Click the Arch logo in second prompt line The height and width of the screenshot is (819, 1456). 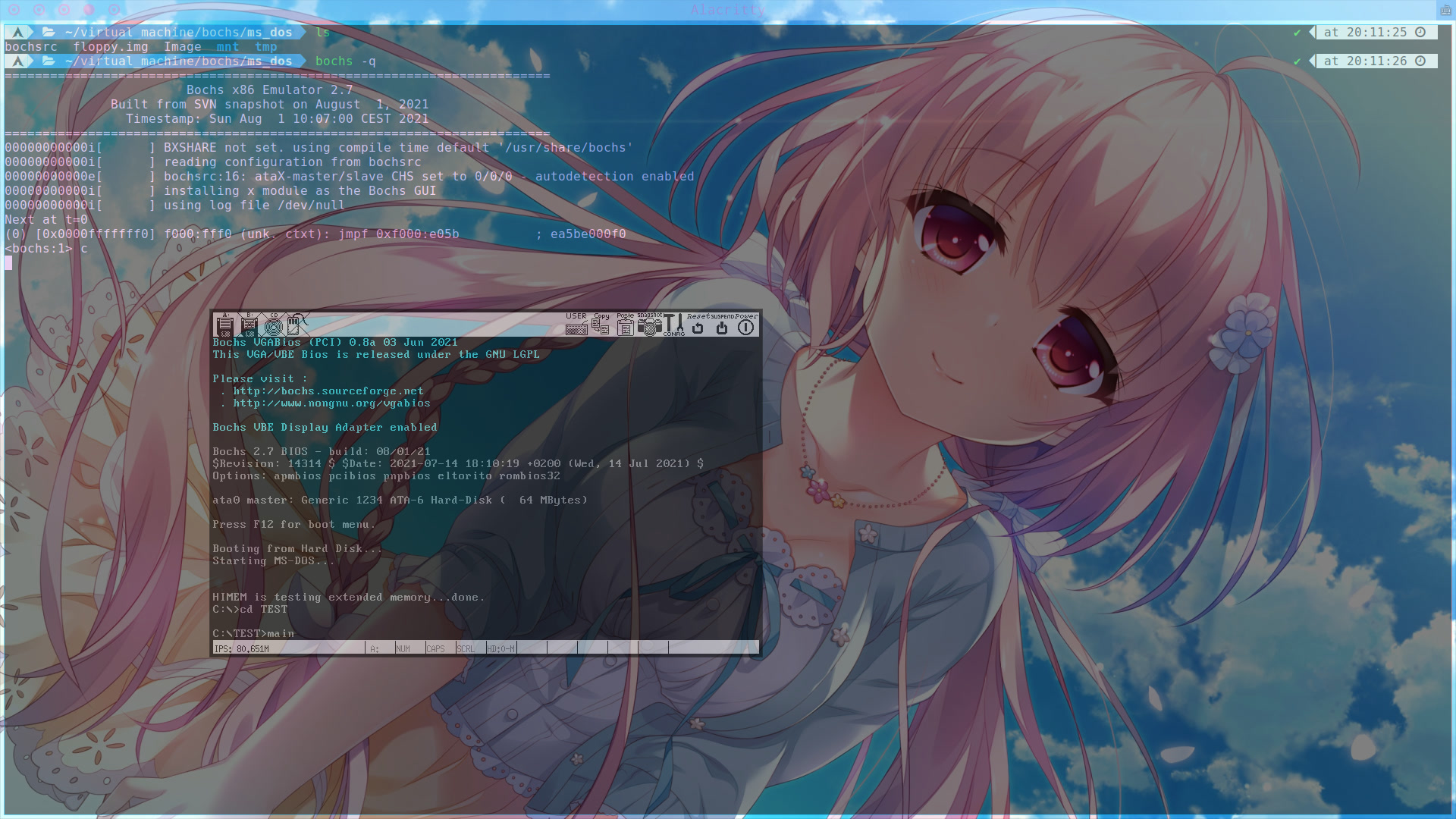point(18,61)
